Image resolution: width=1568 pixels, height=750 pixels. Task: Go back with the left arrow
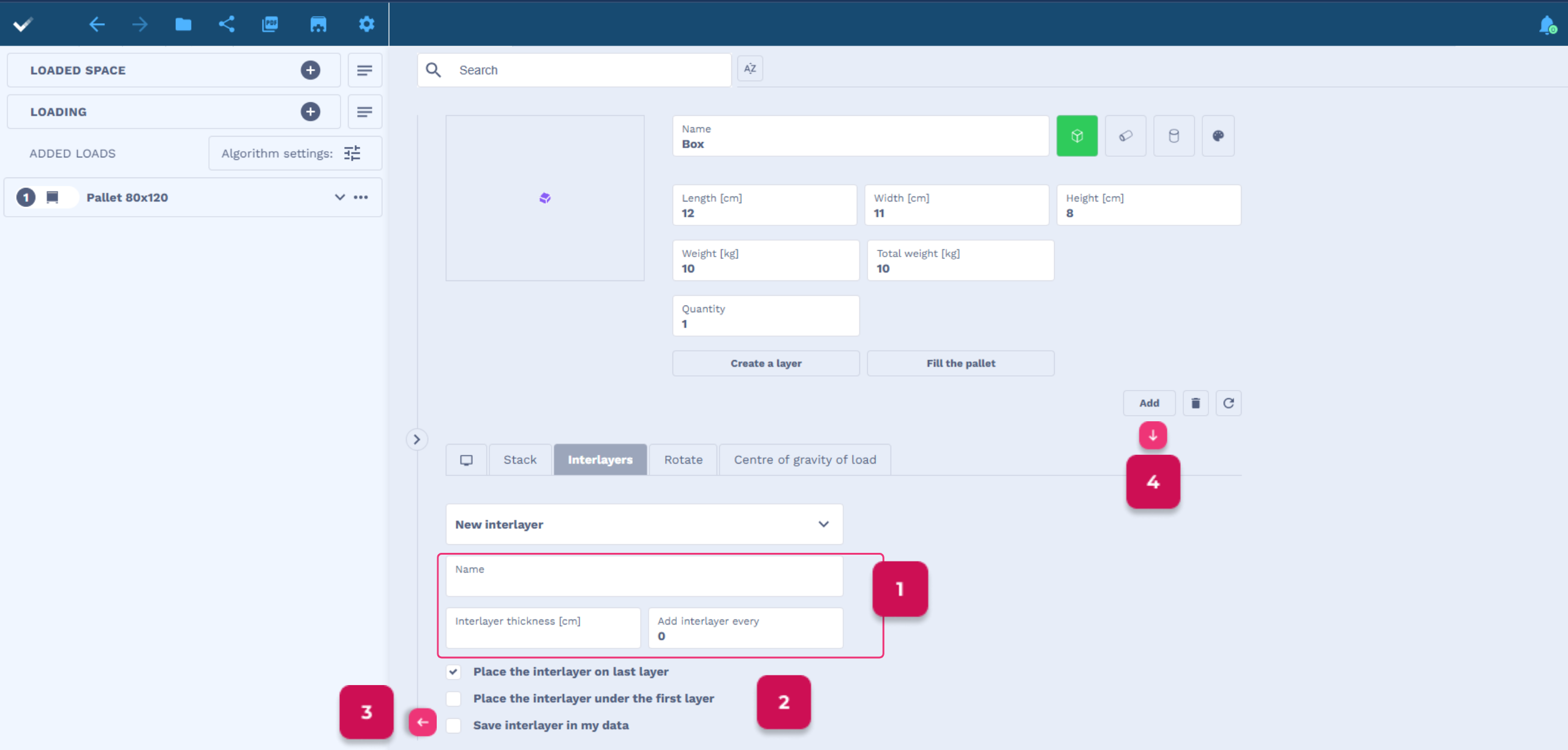pos(97,24)
